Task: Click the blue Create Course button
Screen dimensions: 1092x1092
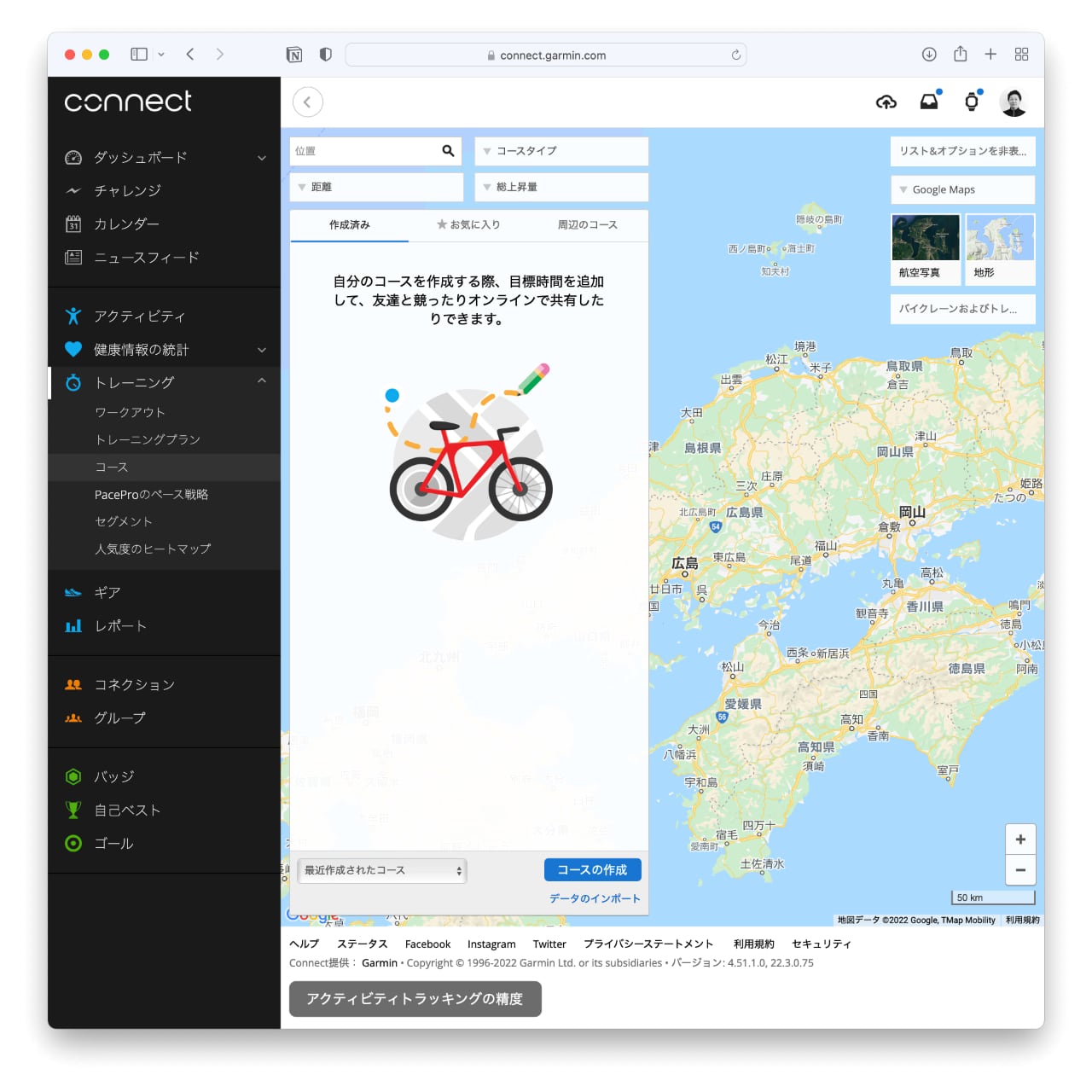Action: pos(592,870)
